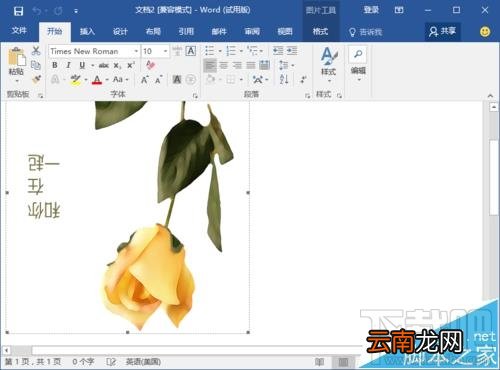Click the 粘贴 (Paste) clipboard button
The image size is (500, 370).
coord(16,57)
